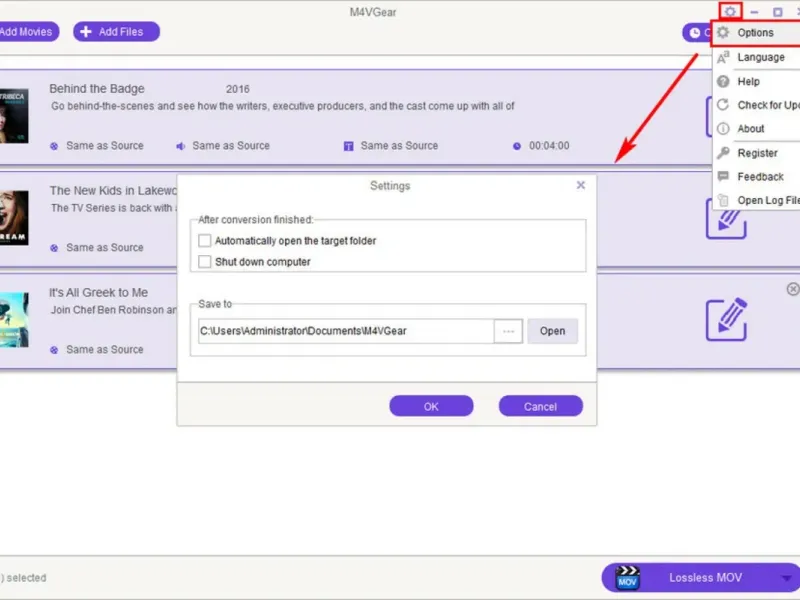Choose Options from the menu

pos(756,33)
